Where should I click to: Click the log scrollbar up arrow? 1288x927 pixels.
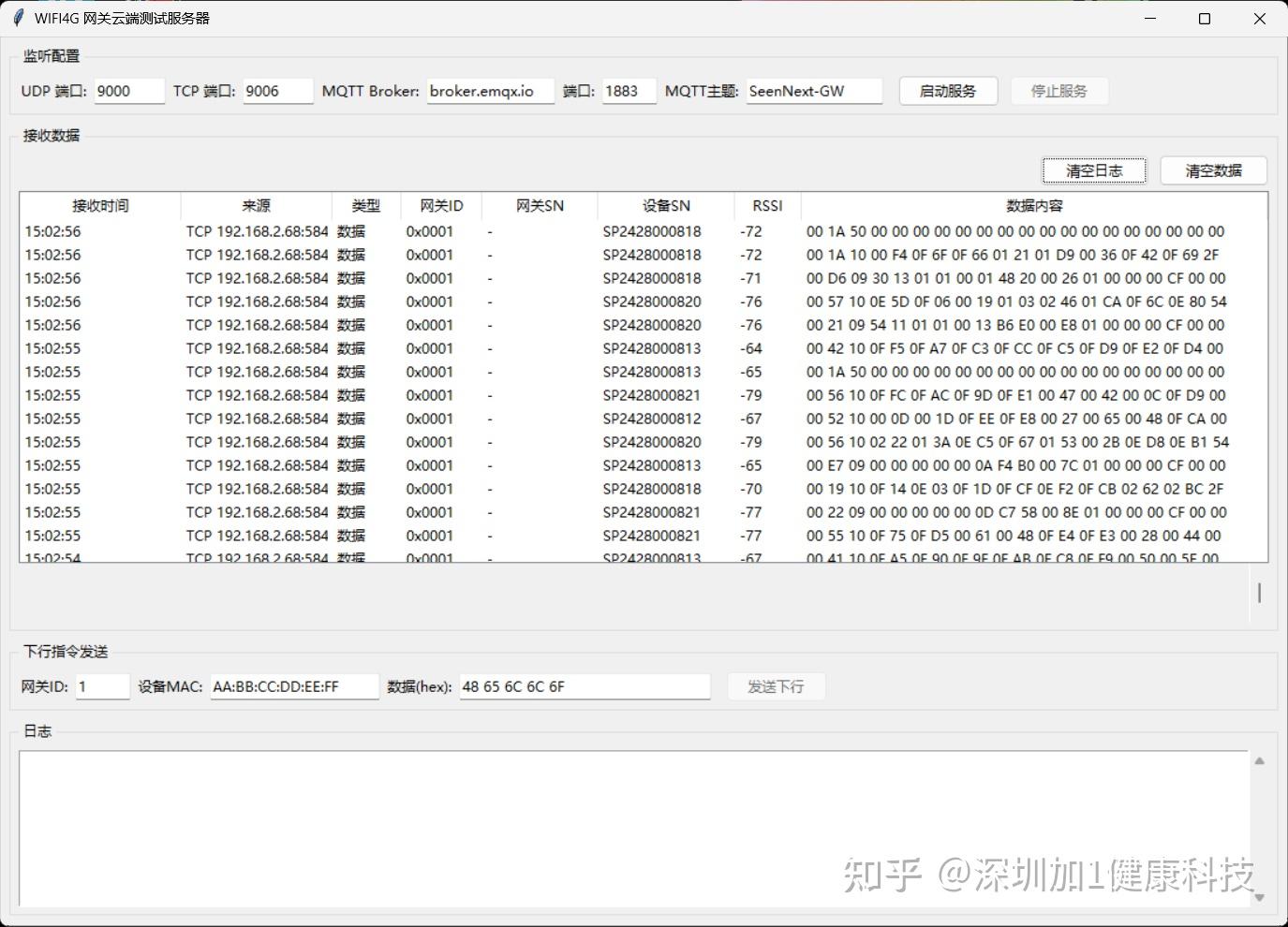pos(1260,761)
